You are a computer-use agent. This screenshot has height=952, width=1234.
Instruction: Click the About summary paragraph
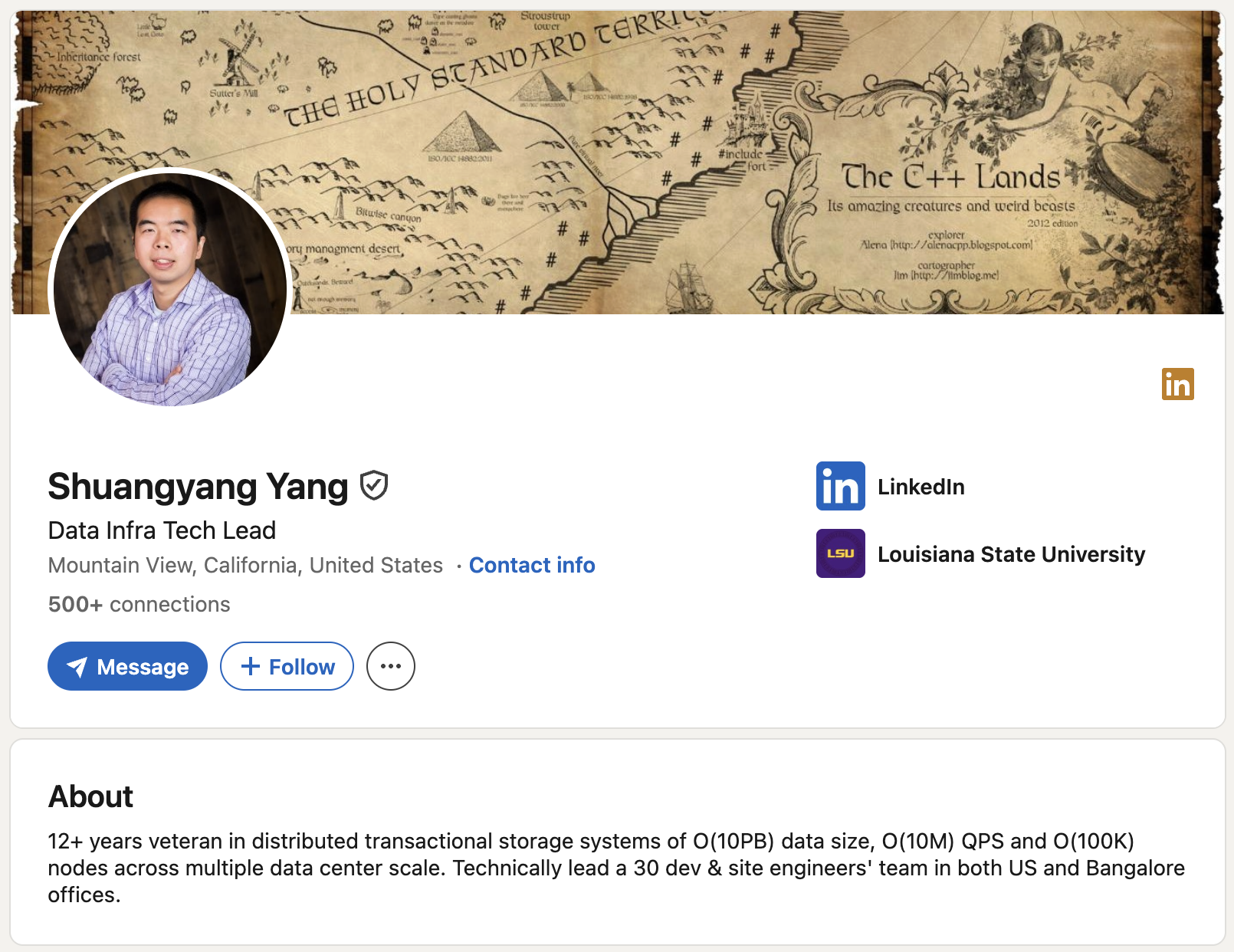click(x=616, y=868)
